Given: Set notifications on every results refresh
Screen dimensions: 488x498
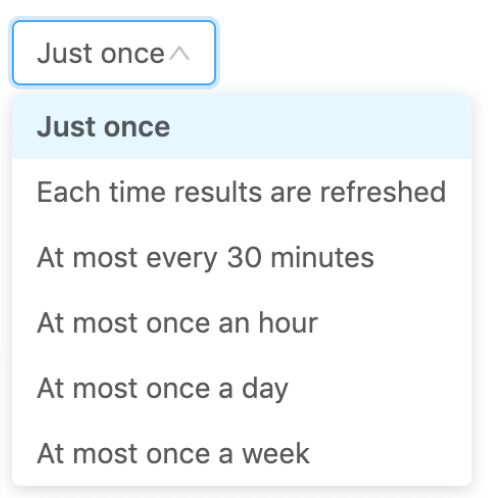Looking at the screenshot, I should click(242, 192).
